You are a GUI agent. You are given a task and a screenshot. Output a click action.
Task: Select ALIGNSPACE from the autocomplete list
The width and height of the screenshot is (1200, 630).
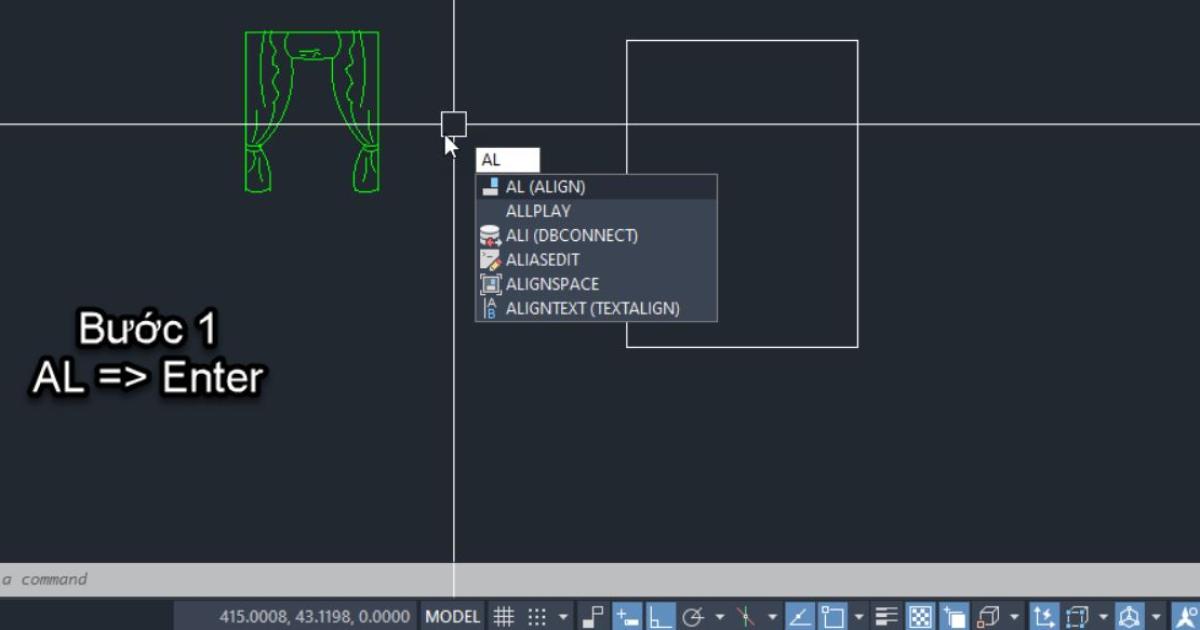click(553, 284)
